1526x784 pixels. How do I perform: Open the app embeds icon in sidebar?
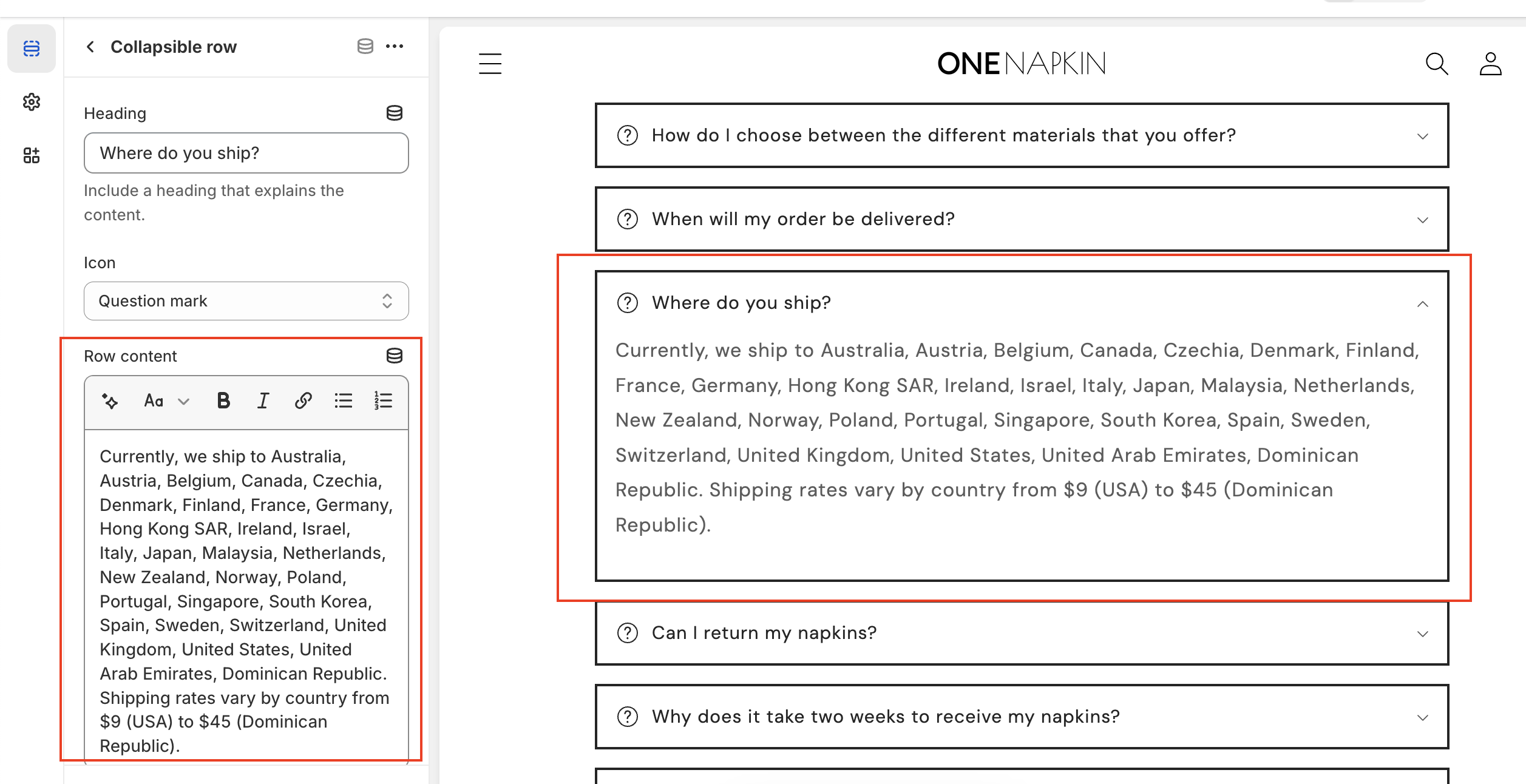coord(32,155)
